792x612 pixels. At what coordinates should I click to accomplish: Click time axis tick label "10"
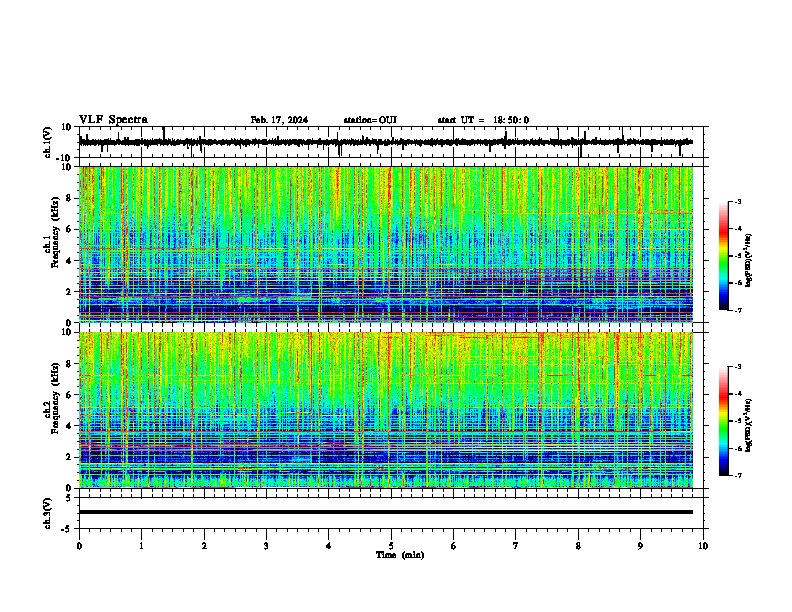click(x=703, y=546)
